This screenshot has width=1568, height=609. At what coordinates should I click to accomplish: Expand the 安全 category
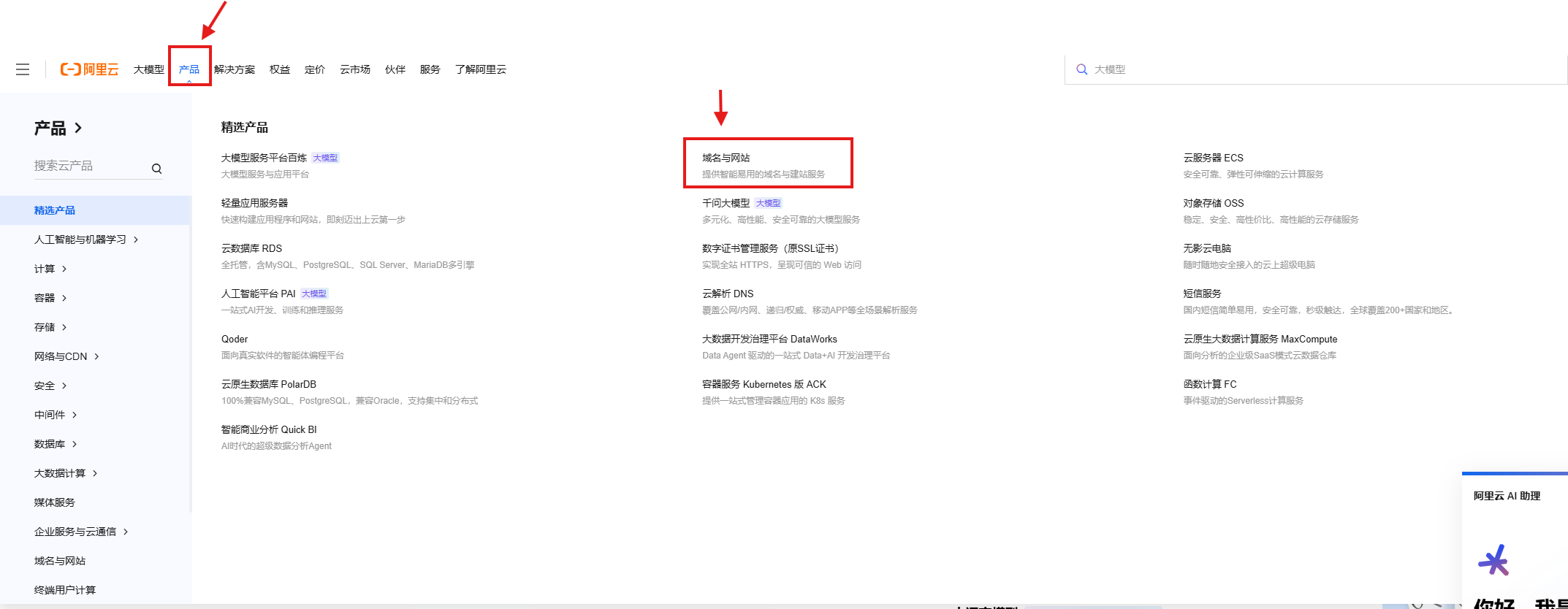[50, 386]
